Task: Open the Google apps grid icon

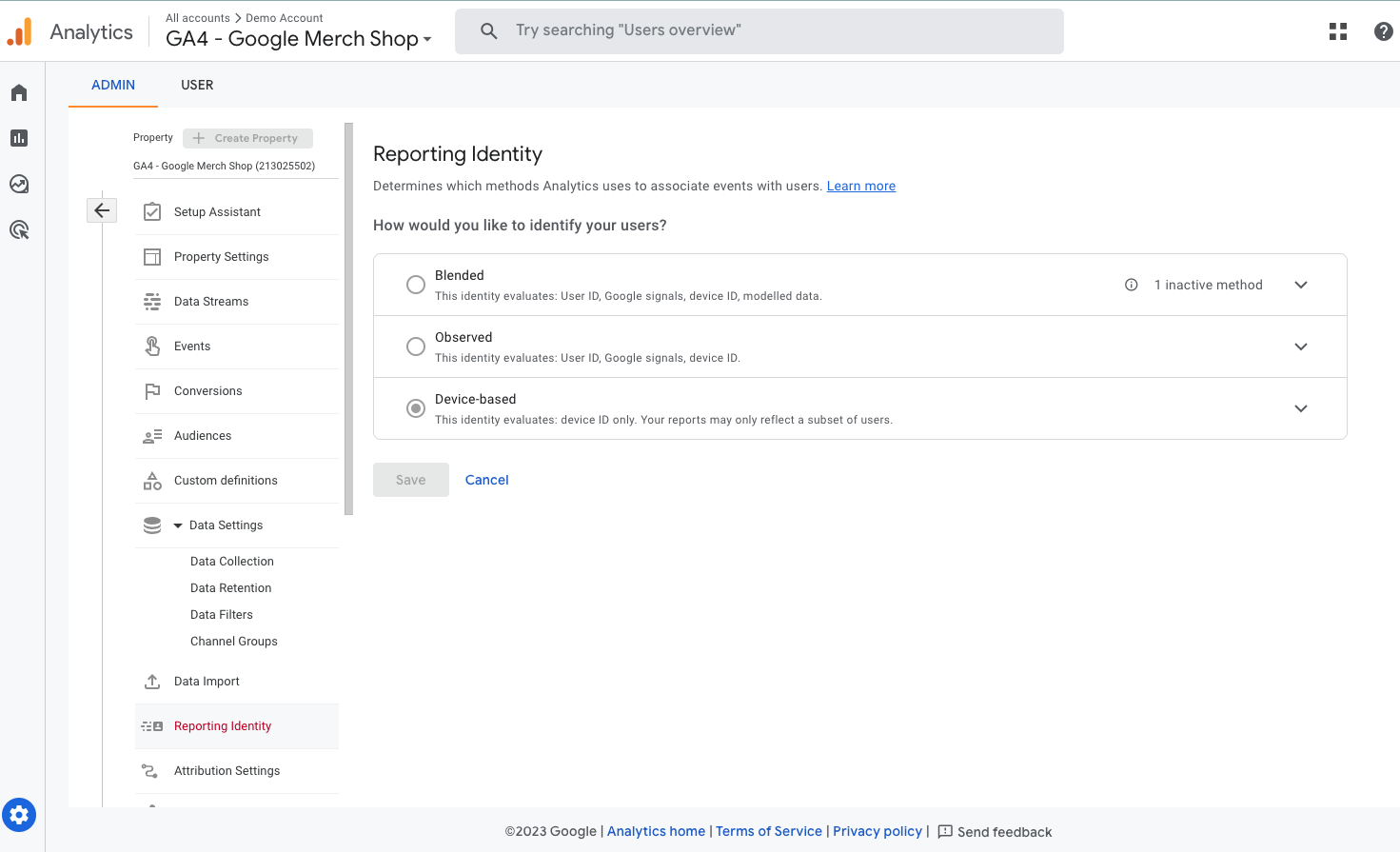Action: [x=1338, y=31]
